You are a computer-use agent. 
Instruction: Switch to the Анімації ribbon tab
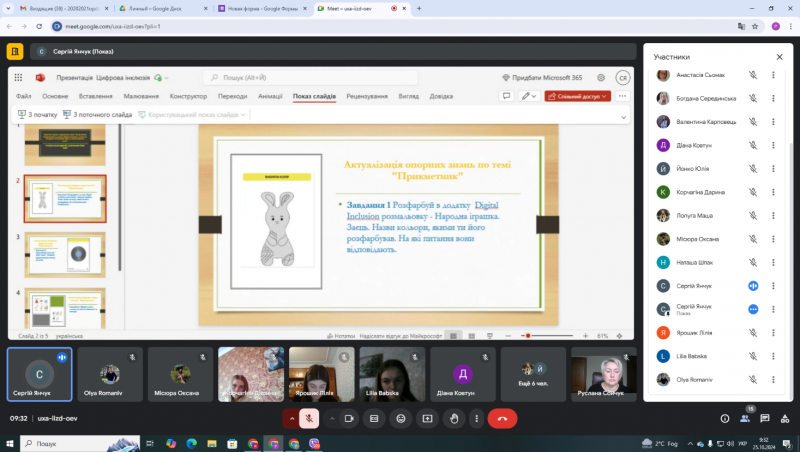point(270,96)
